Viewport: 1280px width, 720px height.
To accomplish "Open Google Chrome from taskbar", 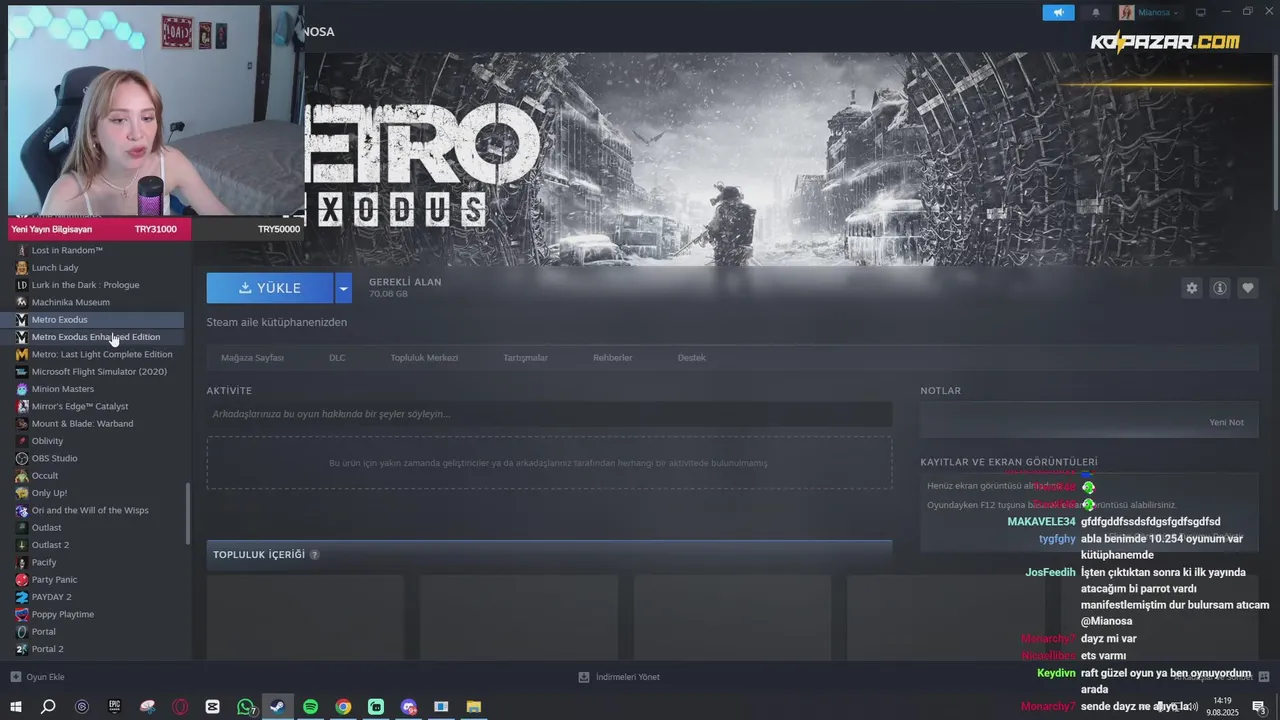I will point(343,707).
